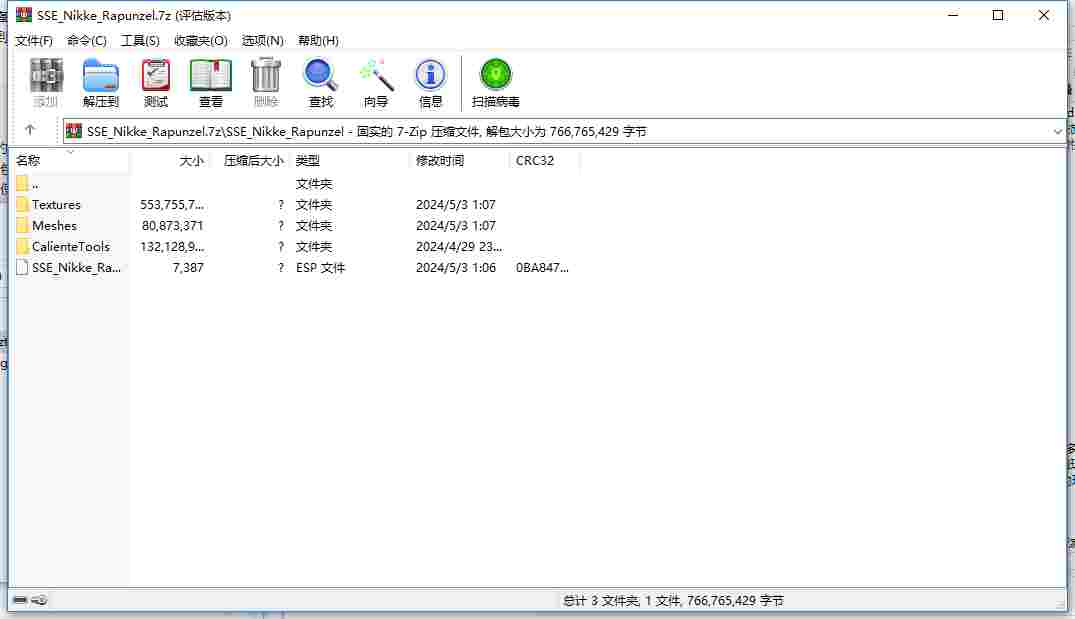The width and height of the screenshot is (1075, 619).
Task: Click the date 2024/4/29 23...
Action: [459, 246]
